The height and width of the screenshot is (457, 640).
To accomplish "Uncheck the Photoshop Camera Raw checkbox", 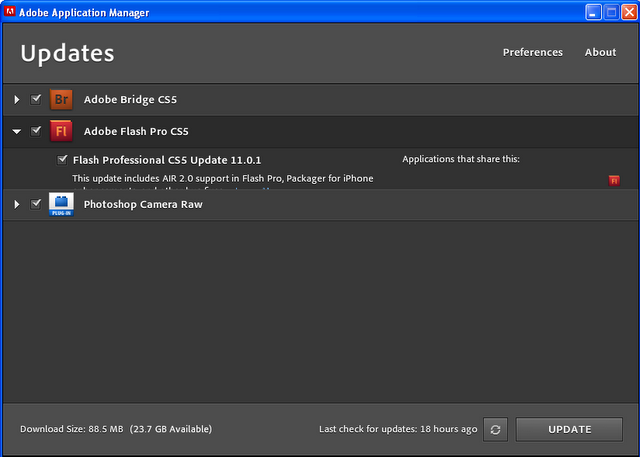I will click(36, 204).
